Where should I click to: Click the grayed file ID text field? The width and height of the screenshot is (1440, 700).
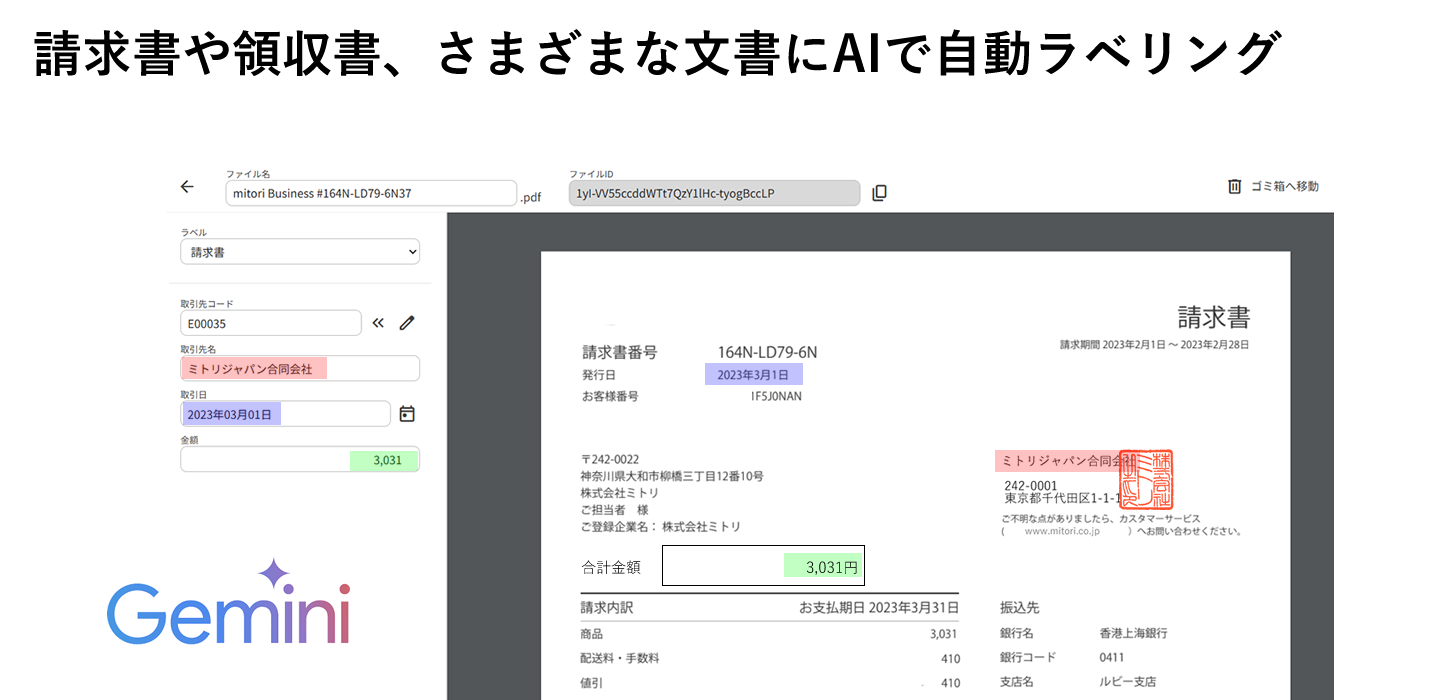coord(714,192)
